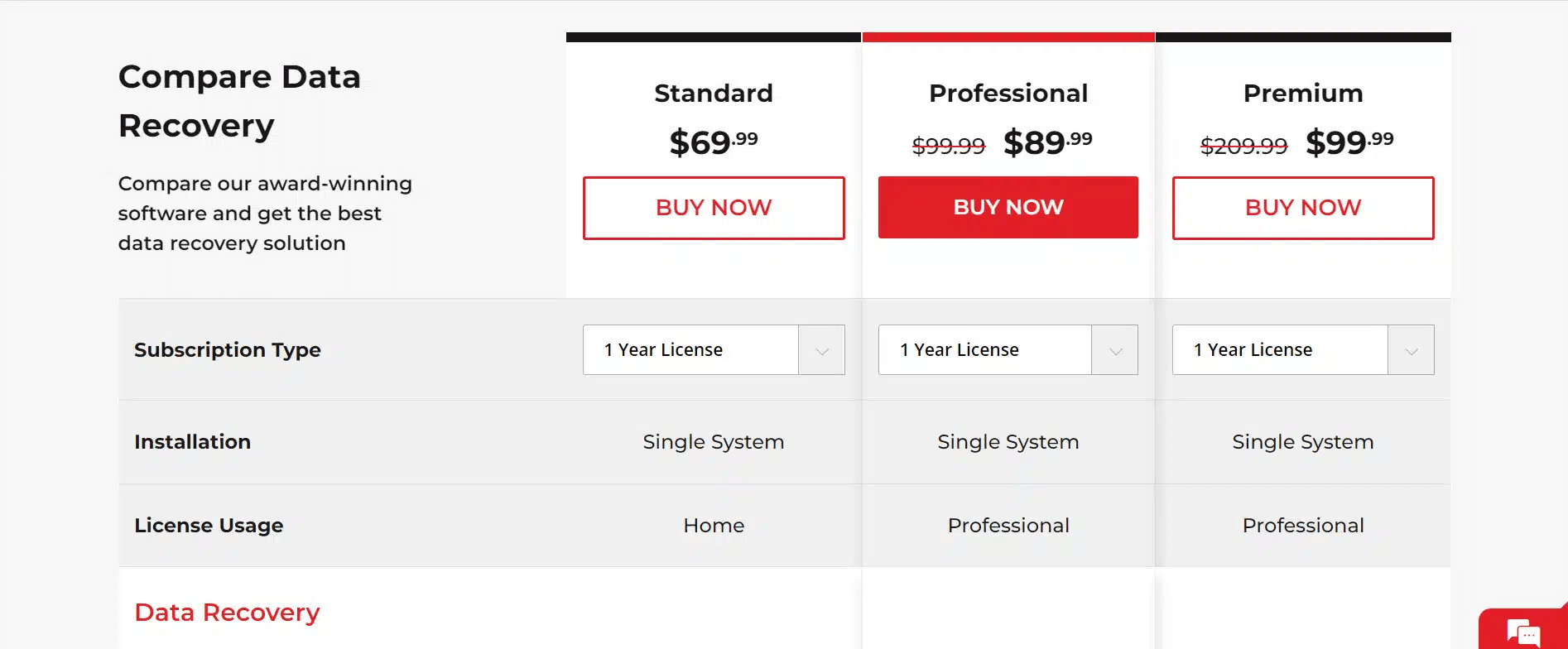This screenshot has width=1568, height=649.
Task: Expand the Standard plan license dropdown arrow
Action: (821, 350)
